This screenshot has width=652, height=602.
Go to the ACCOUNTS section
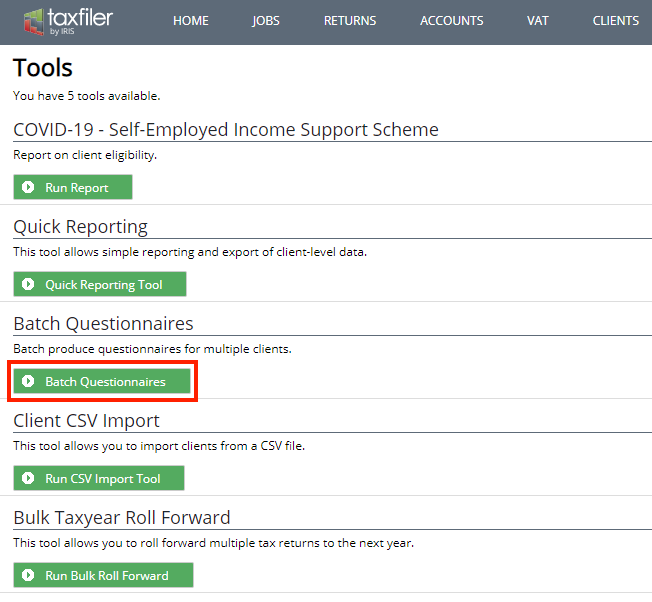coord(452,21)
